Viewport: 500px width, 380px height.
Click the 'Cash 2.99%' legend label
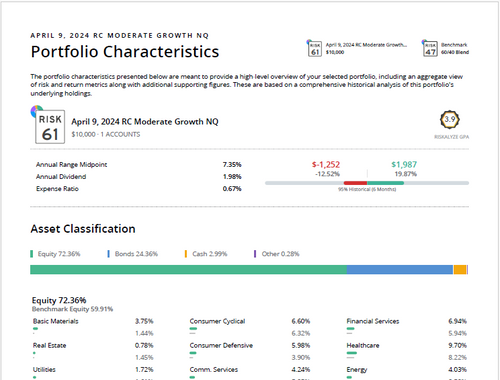[210, 254]
